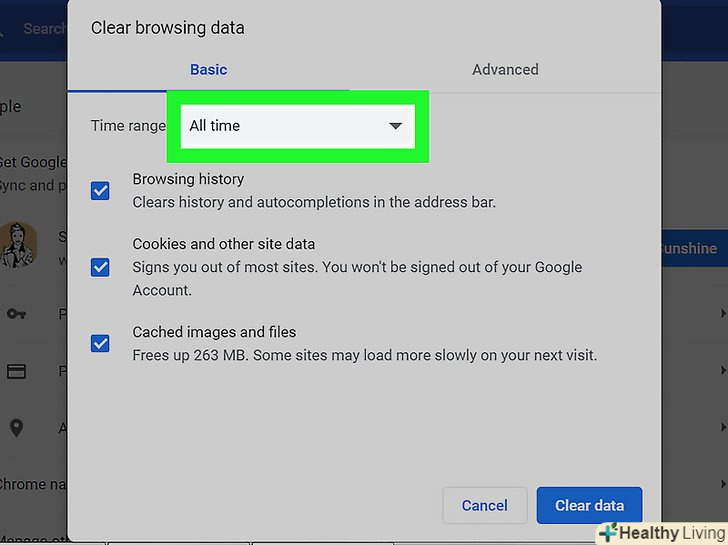Expand the addresses row arrow
Viewport: 728px width, 545px height.
click(722, 428)
